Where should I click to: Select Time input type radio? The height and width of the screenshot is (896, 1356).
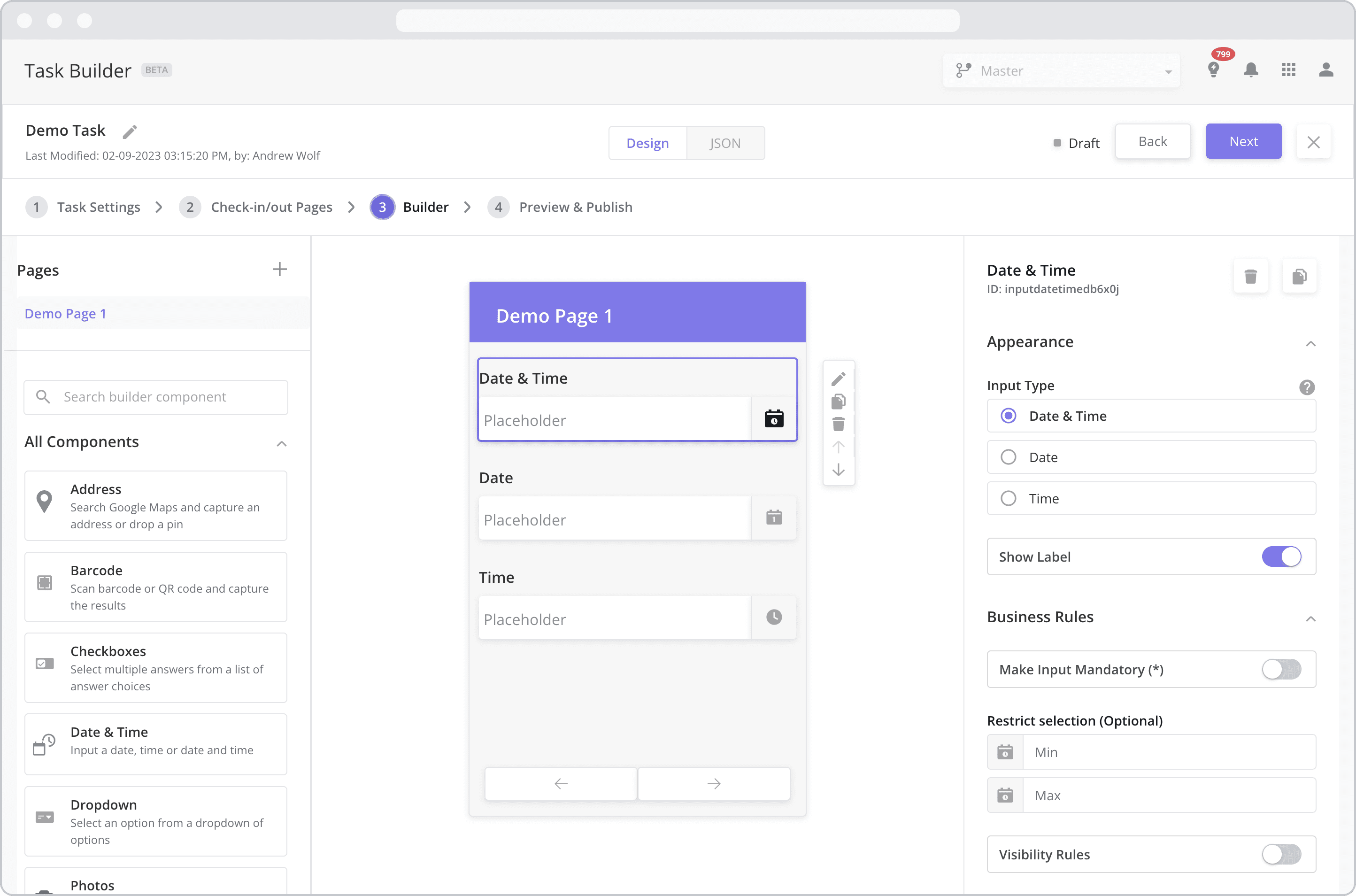pos(1009,498)
